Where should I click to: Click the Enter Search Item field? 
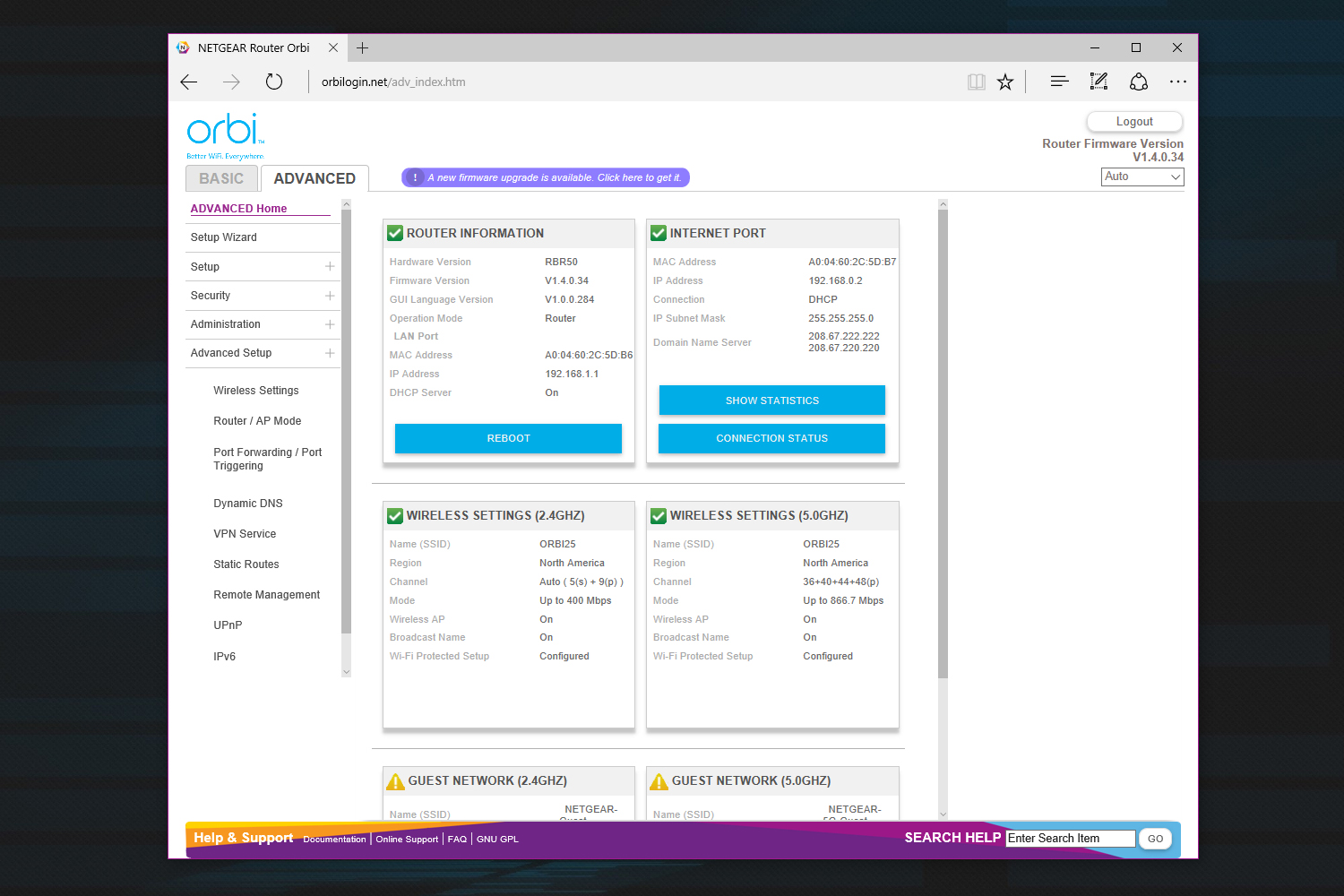pos(1071,839)
